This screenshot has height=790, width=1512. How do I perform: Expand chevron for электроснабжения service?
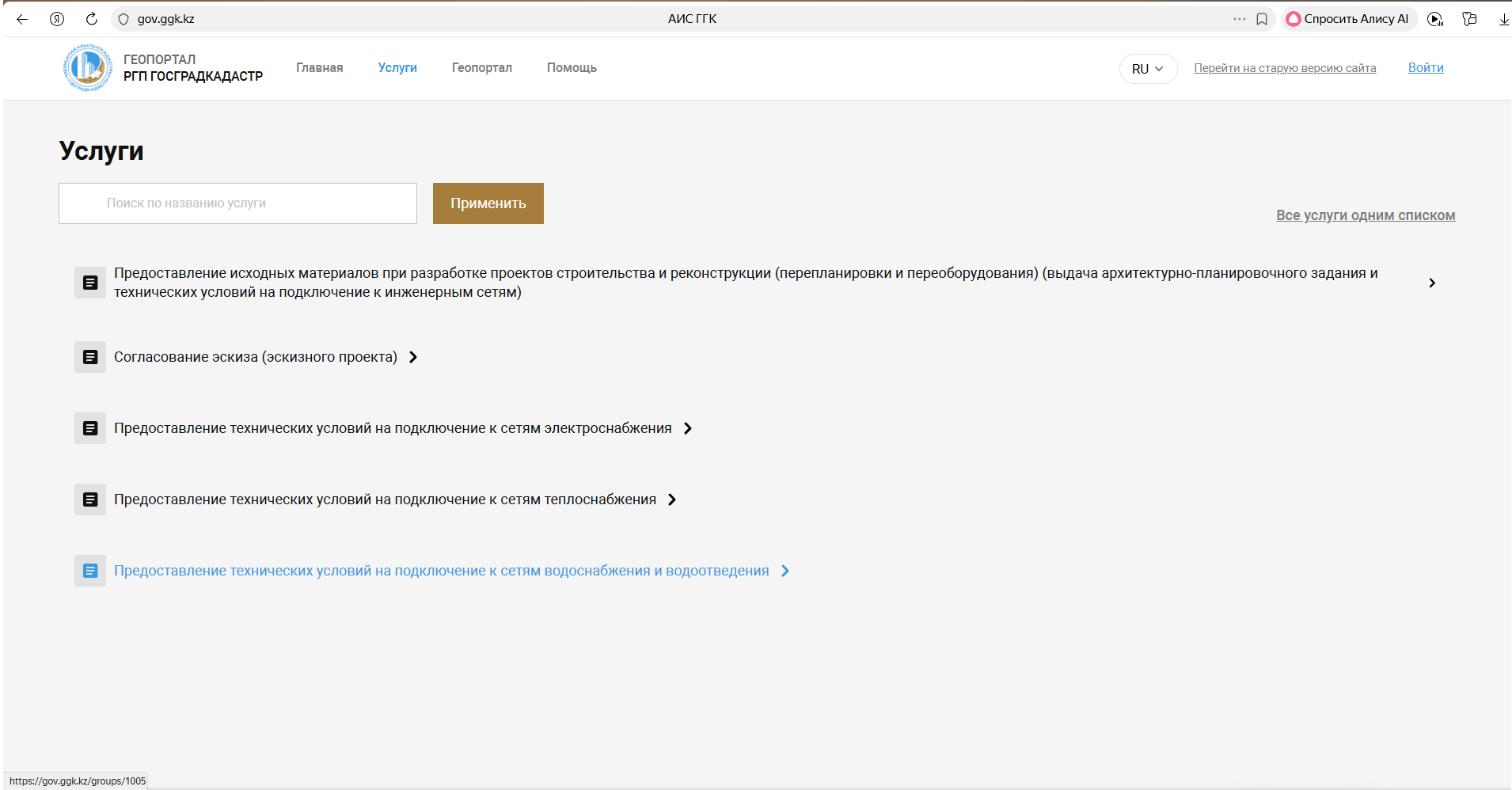688,428
